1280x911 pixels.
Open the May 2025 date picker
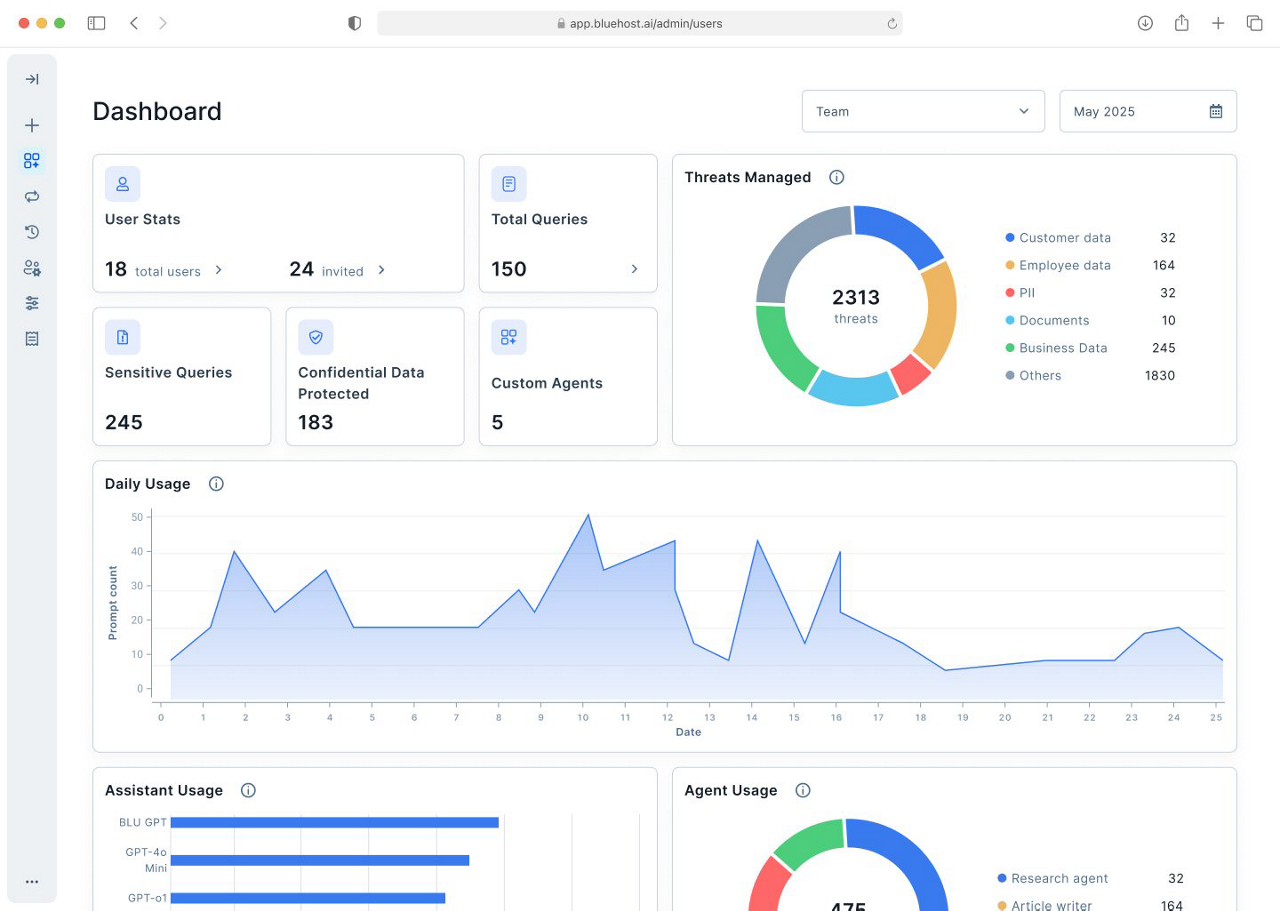(1148, 111)
